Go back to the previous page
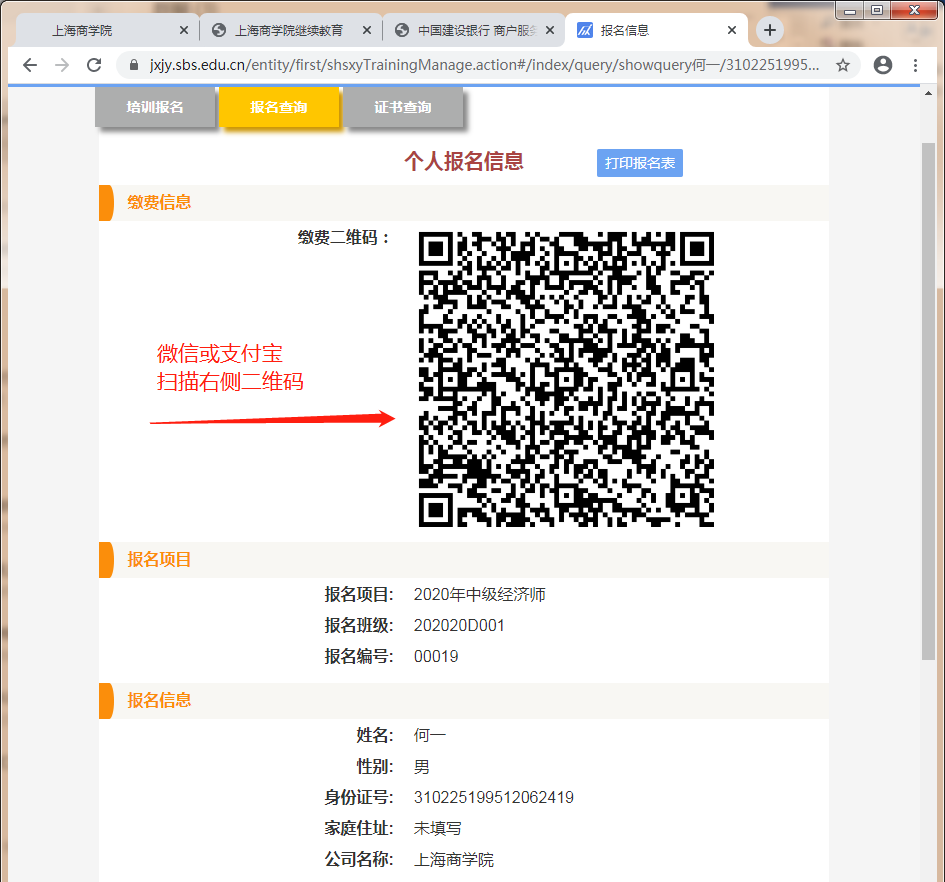 [30, 65]
